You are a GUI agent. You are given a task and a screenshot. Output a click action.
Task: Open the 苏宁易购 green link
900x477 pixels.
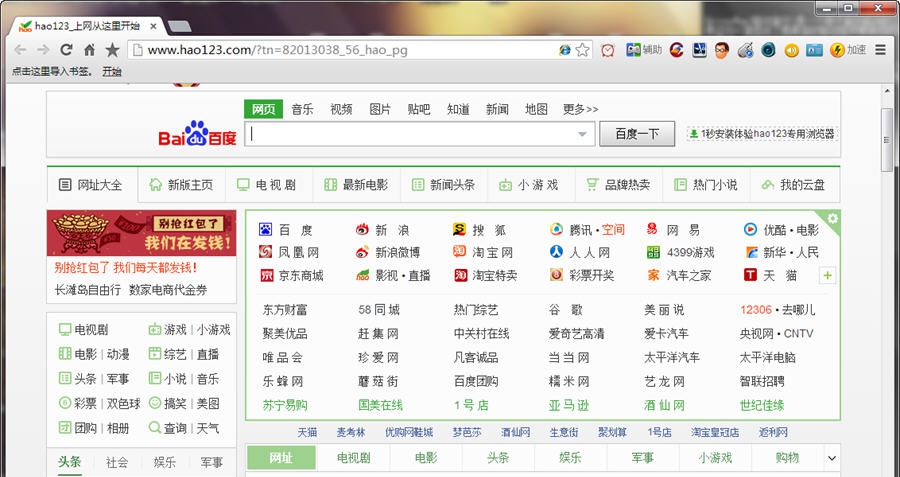coord(285,405)
